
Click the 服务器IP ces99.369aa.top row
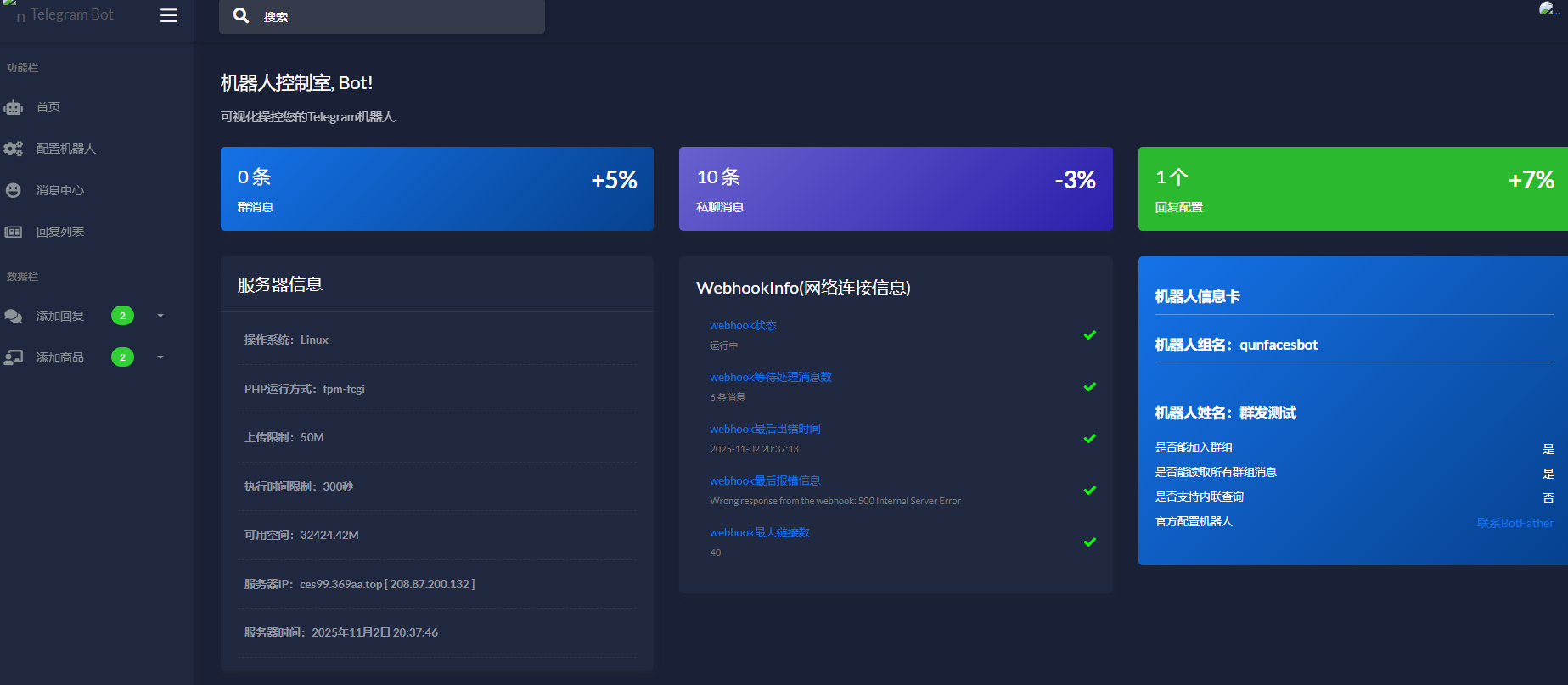[x=437, y=585]
